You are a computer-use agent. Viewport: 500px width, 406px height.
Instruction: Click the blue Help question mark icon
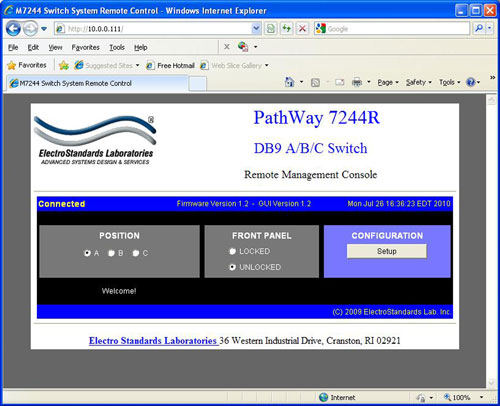click(471, 82)
